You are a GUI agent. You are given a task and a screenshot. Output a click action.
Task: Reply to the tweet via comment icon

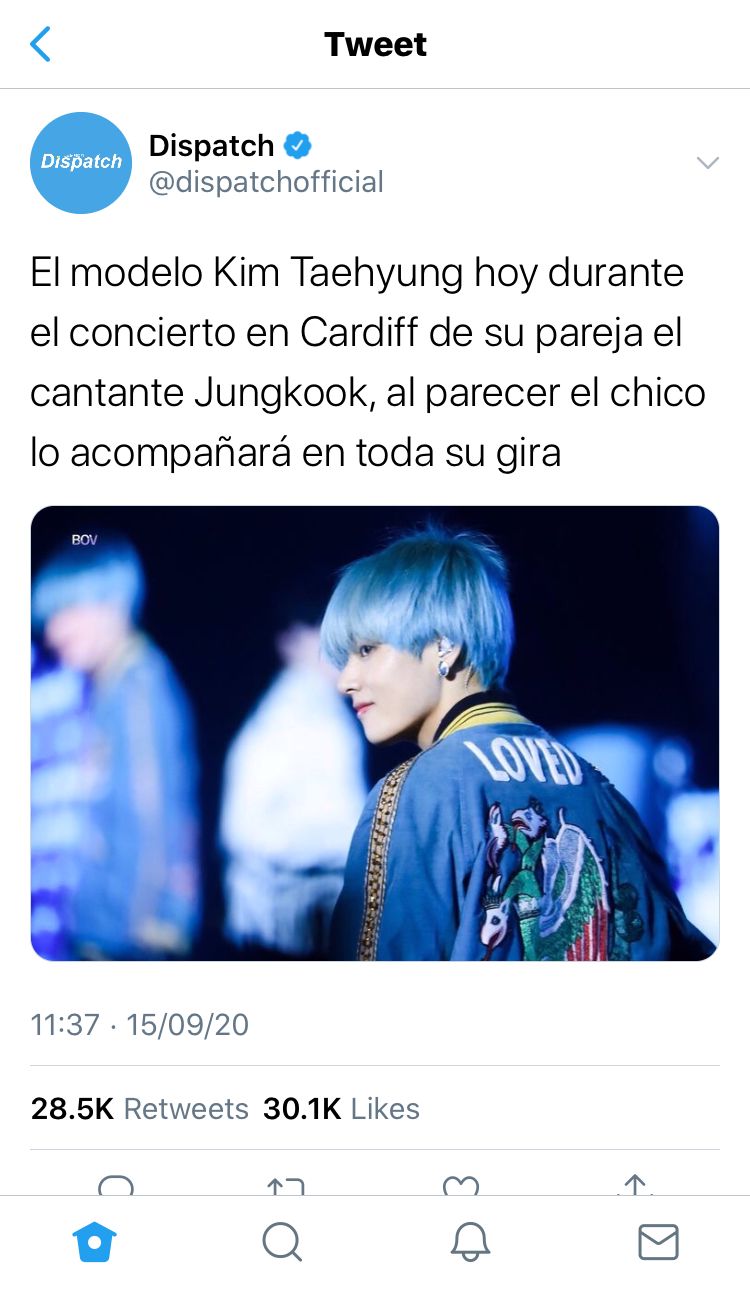pos(116,1186)
